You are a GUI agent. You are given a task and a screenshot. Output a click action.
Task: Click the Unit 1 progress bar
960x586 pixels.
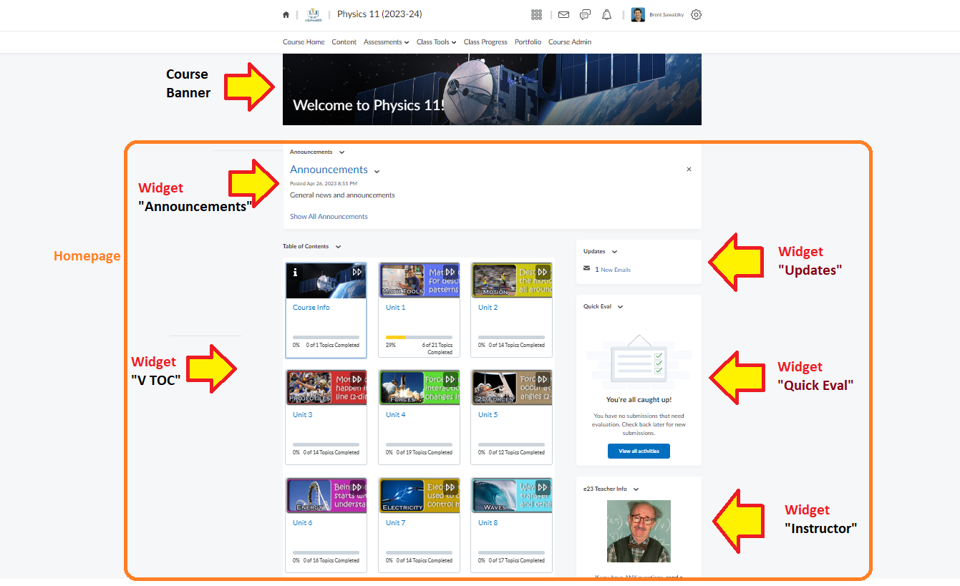click(419, 337)
